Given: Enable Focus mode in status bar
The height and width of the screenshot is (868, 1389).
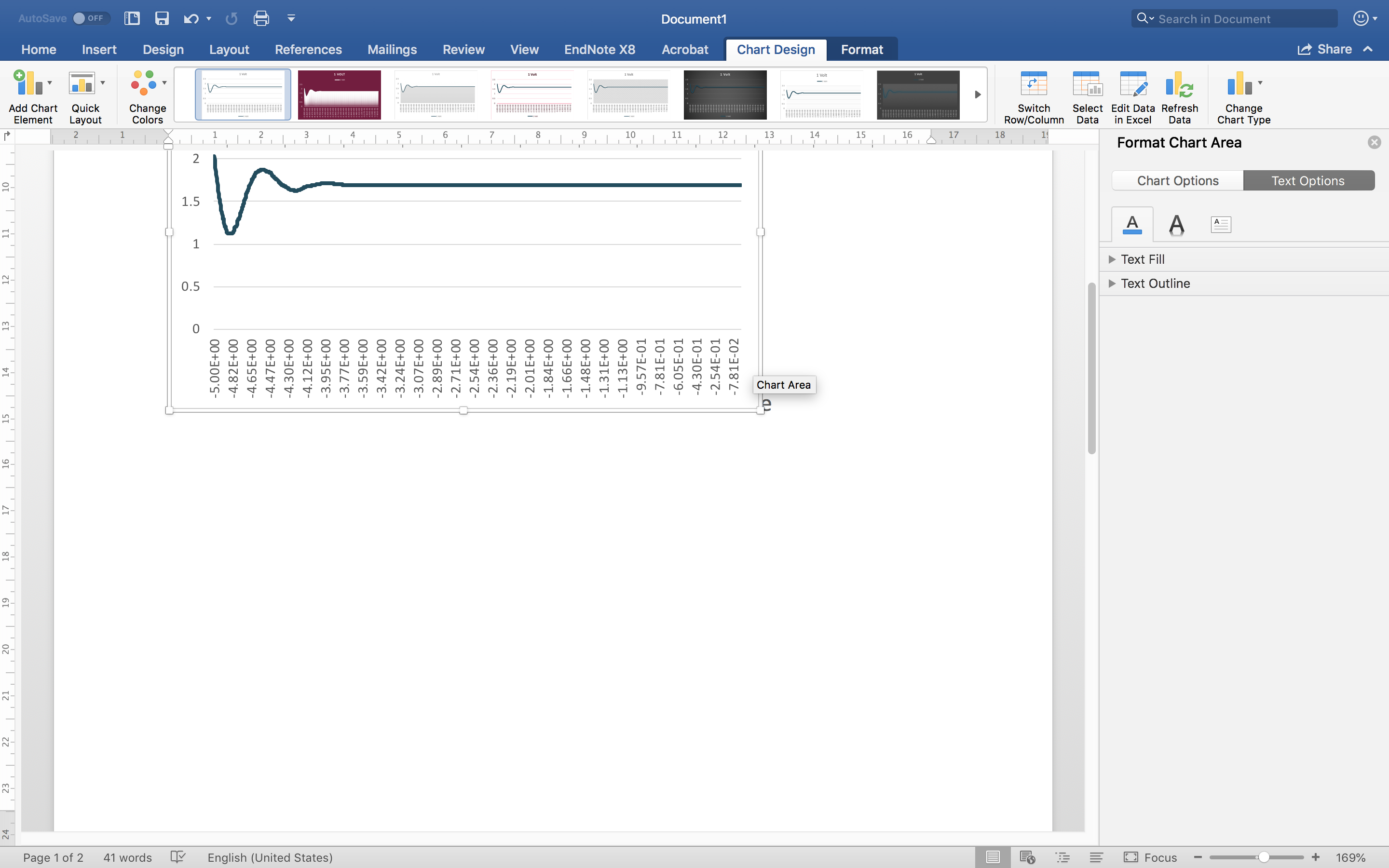Looking at the screenshot, I should [x=1150, y=857].
